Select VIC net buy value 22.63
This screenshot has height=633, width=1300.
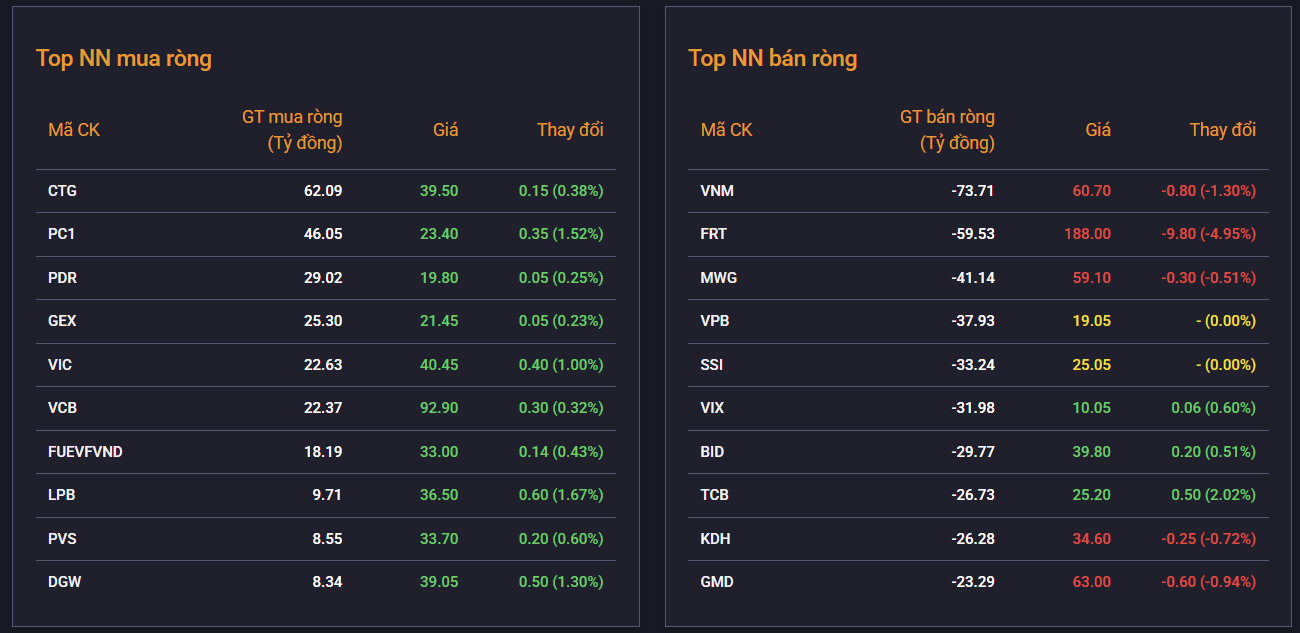(323, 365)
